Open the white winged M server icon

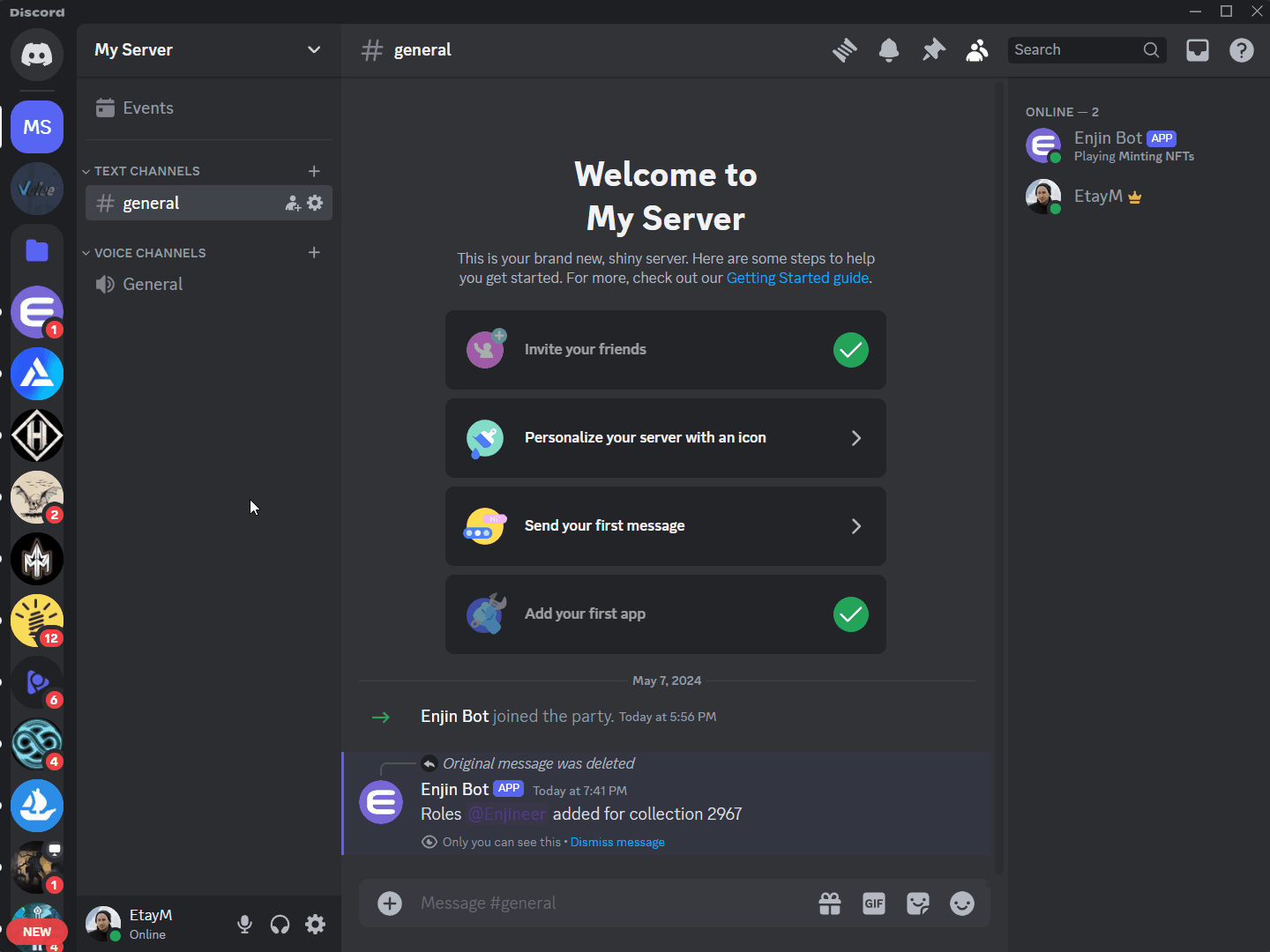(37, 559)
